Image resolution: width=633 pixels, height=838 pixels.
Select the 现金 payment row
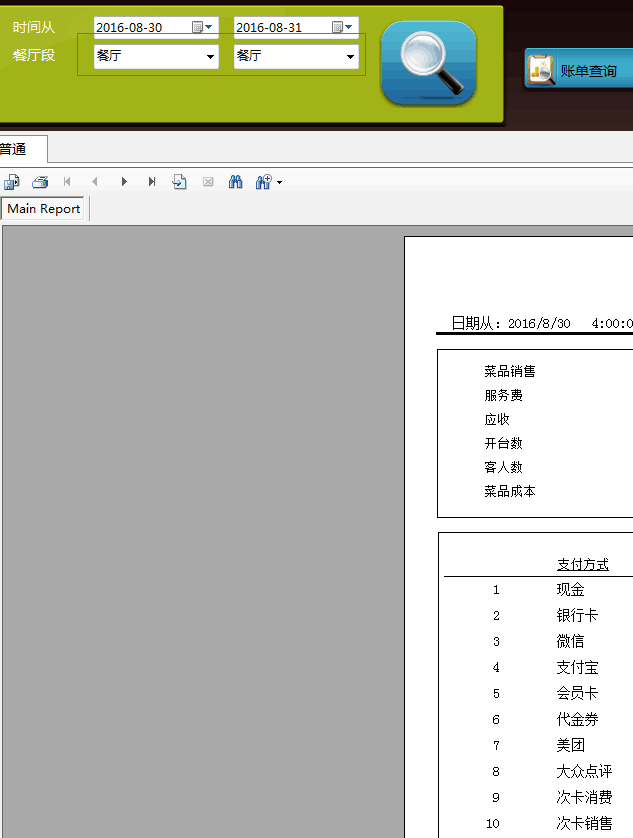click(570, 589)
